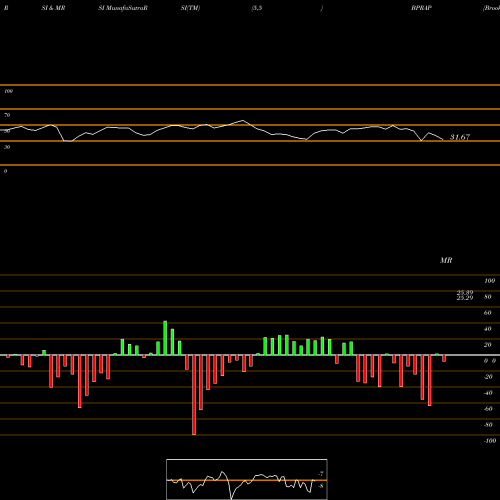Click the RSI line peak above 50 level
The height and width of the screenshot is (500, 500).
(243, 120)
